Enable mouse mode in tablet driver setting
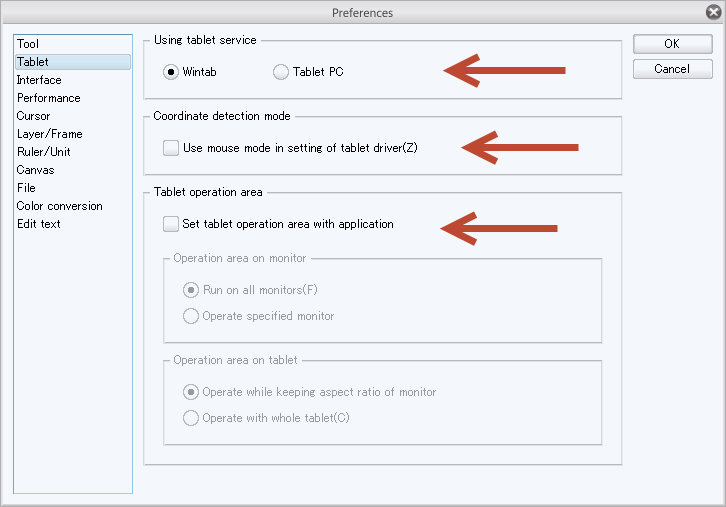 [171, 148]
